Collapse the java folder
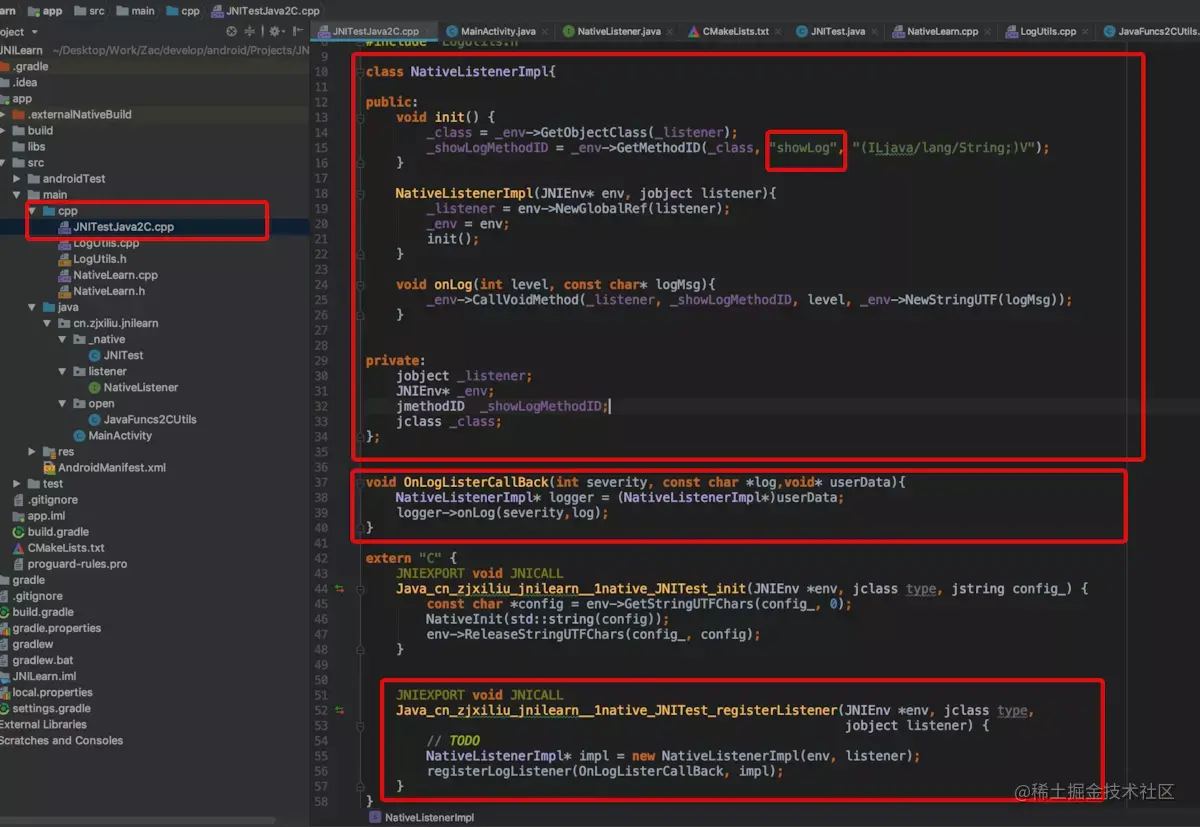 (x=33, y=307)
